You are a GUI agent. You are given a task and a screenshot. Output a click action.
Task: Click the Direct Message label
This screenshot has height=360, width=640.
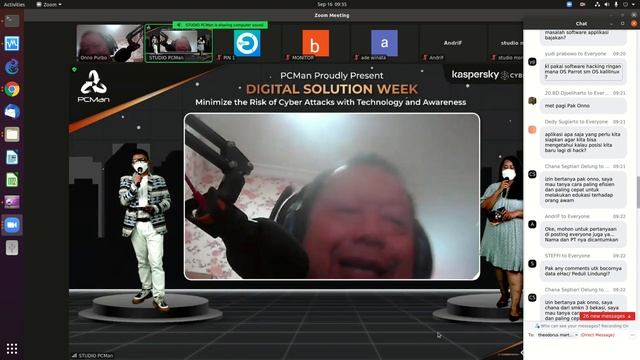pos(598,335)
